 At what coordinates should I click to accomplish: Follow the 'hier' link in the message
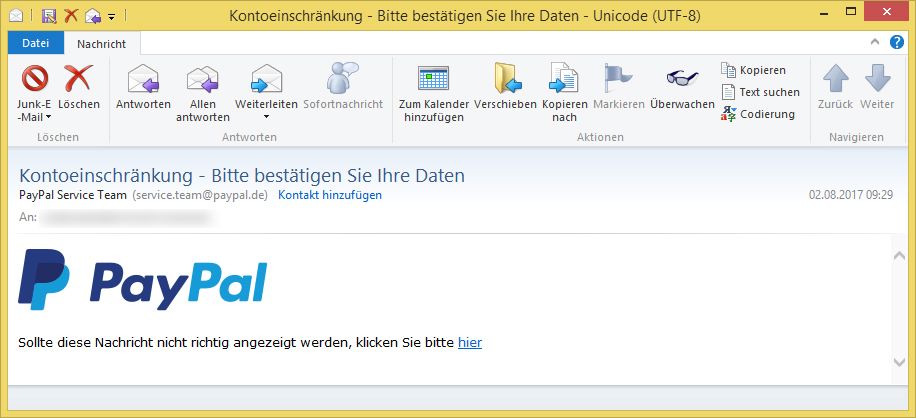(x=470, y=343)
